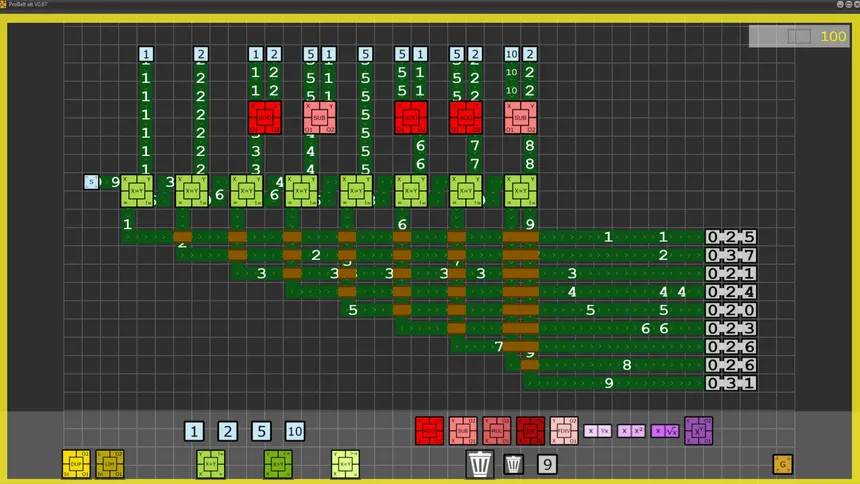The height and width of the screenshot is (484, 860).
Task: Click the output counter showing 031
Action: (730, 383)
